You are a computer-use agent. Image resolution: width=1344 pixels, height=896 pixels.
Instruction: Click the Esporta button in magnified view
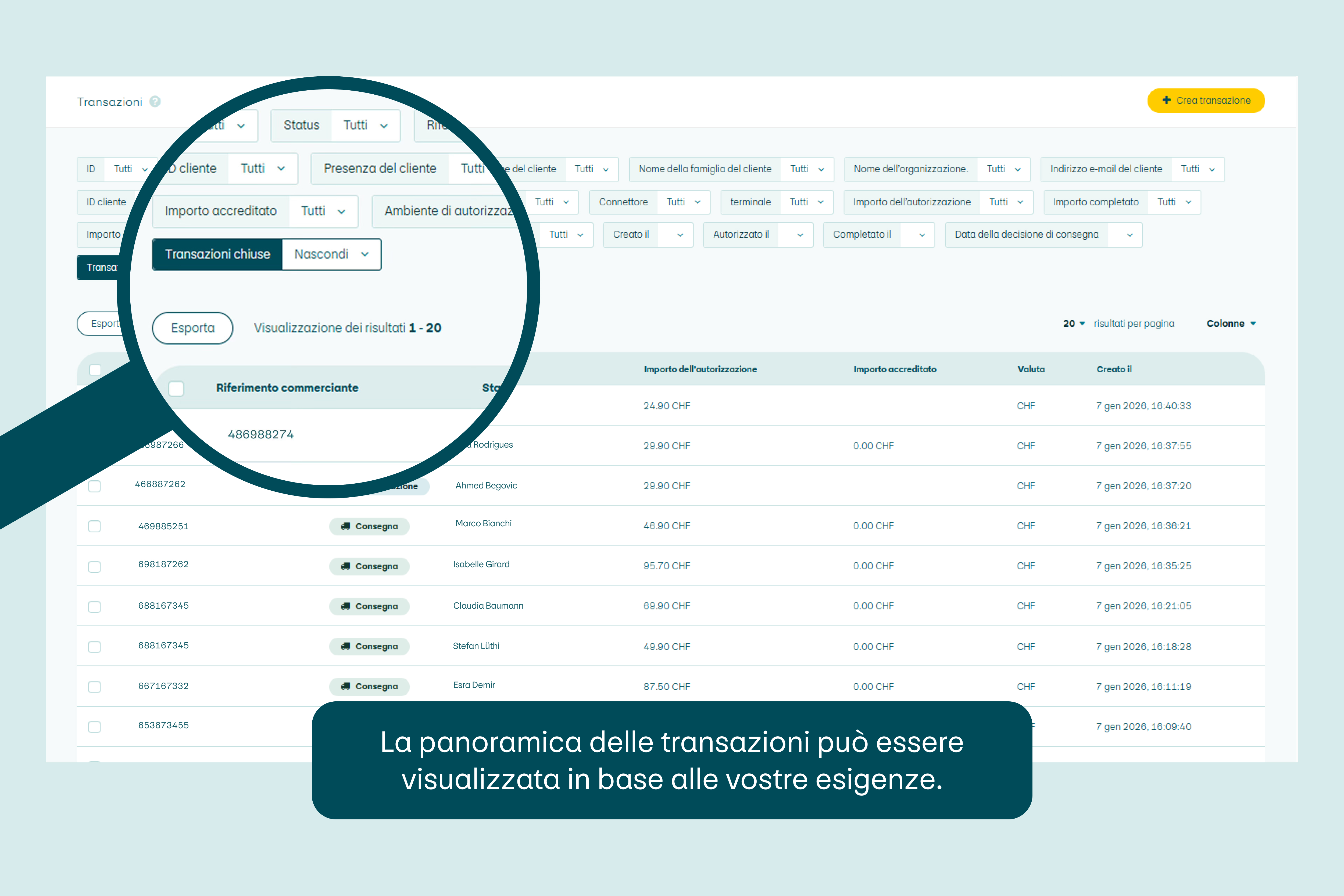(192, 328)
